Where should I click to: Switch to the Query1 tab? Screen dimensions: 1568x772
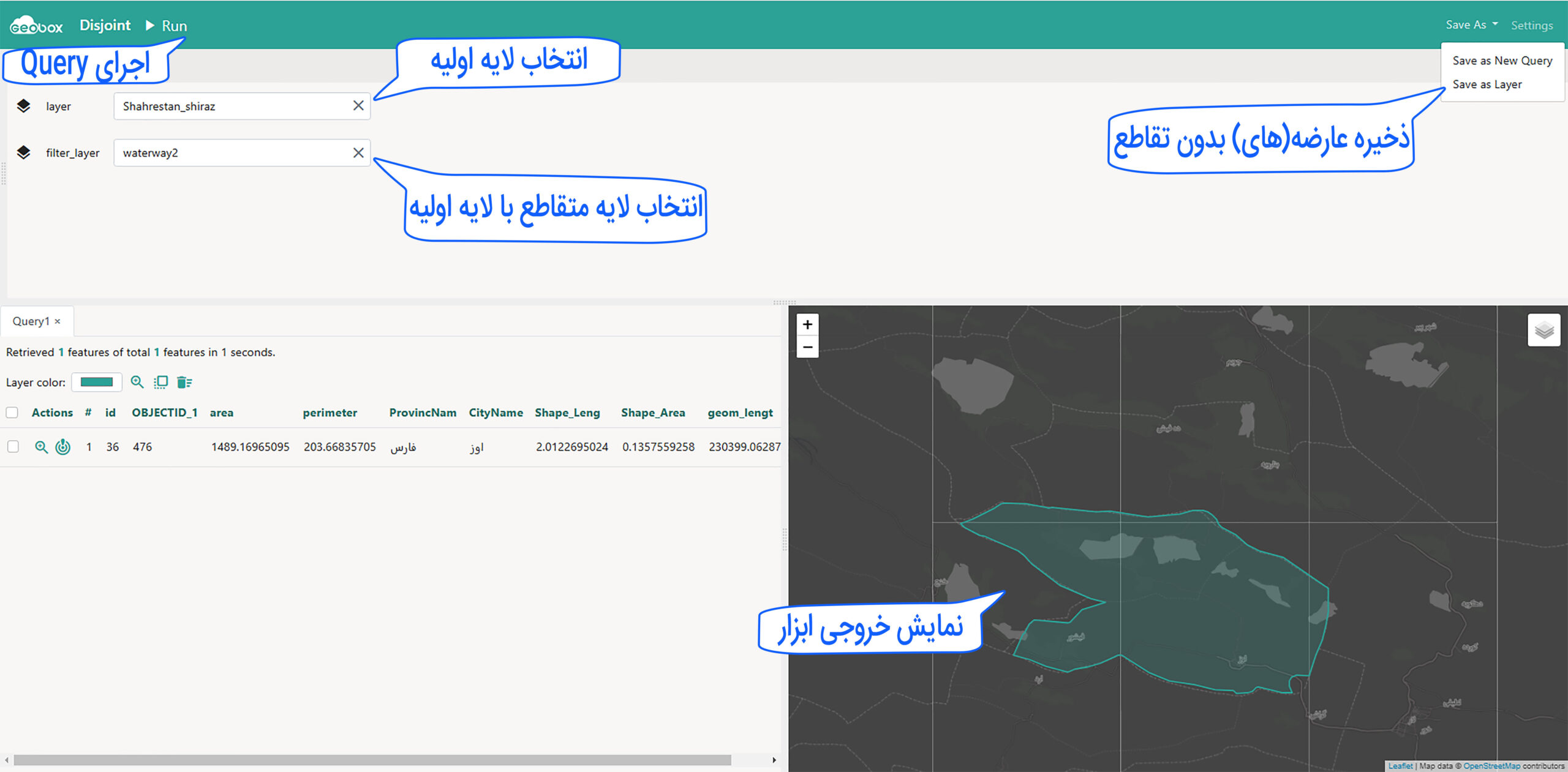[31, 321]
